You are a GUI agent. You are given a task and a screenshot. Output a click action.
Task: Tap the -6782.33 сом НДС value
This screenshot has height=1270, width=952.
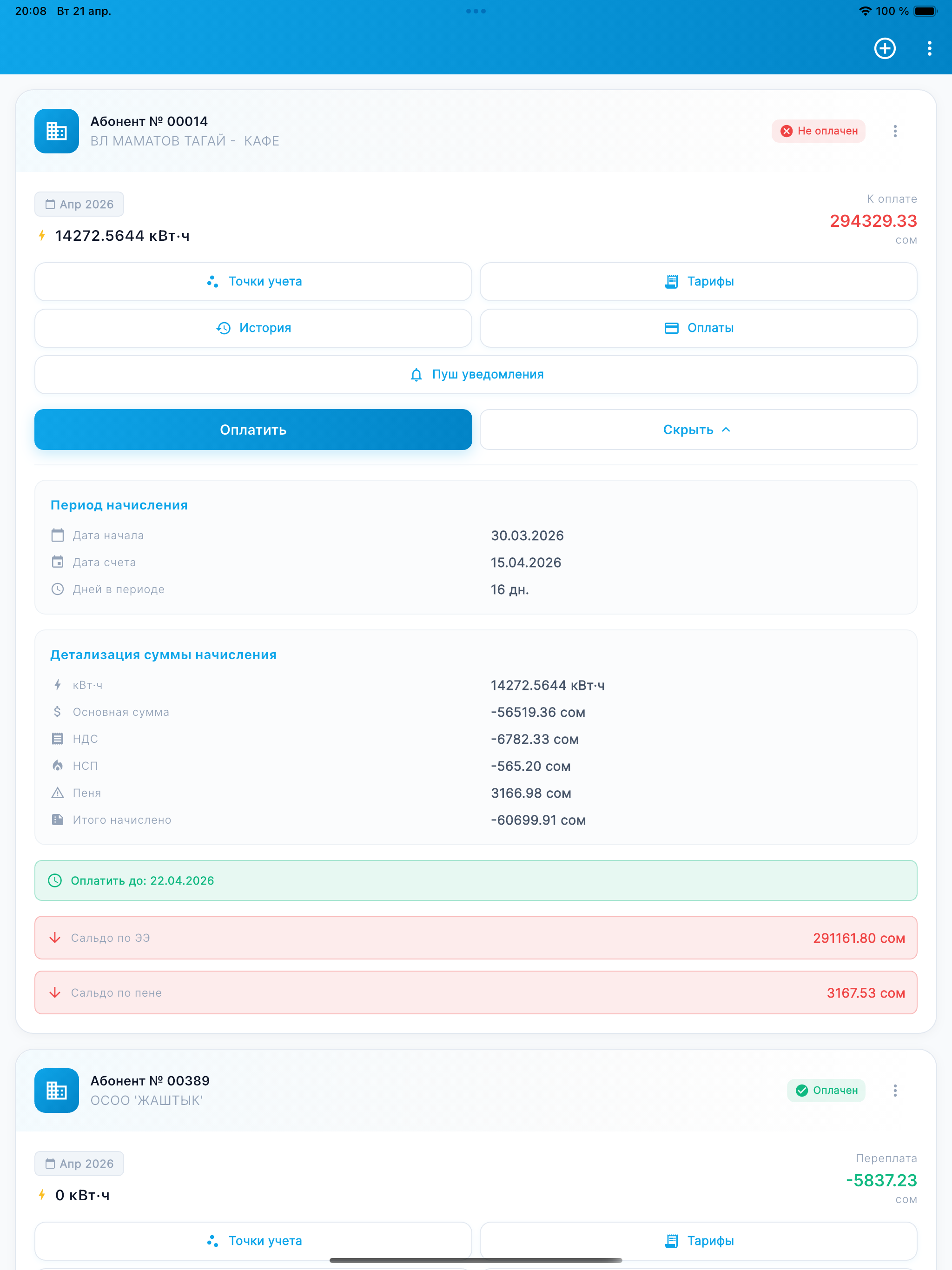click(535, 740)
